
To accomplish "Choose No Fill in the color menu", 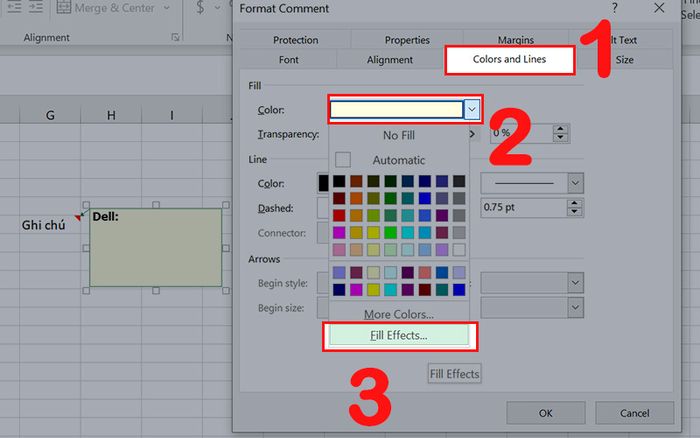I will point(399,135).
